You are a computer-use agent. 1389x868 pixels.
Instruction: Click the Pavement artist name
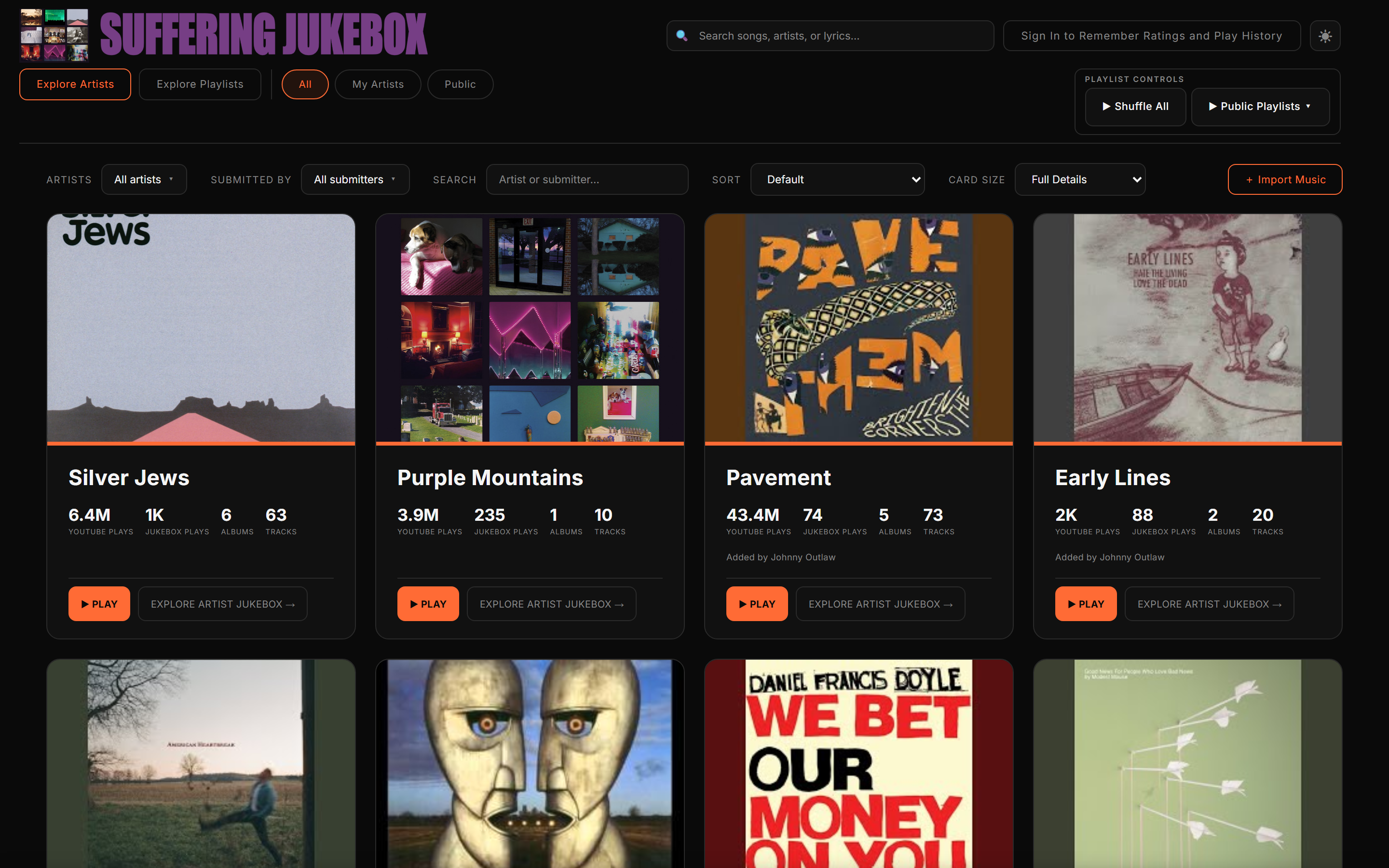(778, 477)
